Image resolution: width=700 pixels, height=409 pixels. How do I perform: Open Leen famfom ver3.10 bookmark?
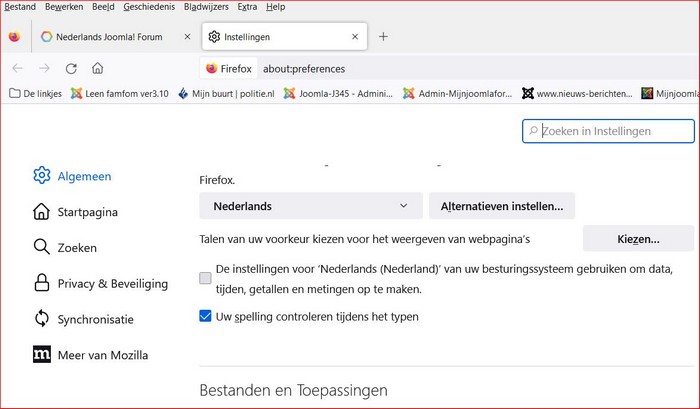tap(120, 93)
